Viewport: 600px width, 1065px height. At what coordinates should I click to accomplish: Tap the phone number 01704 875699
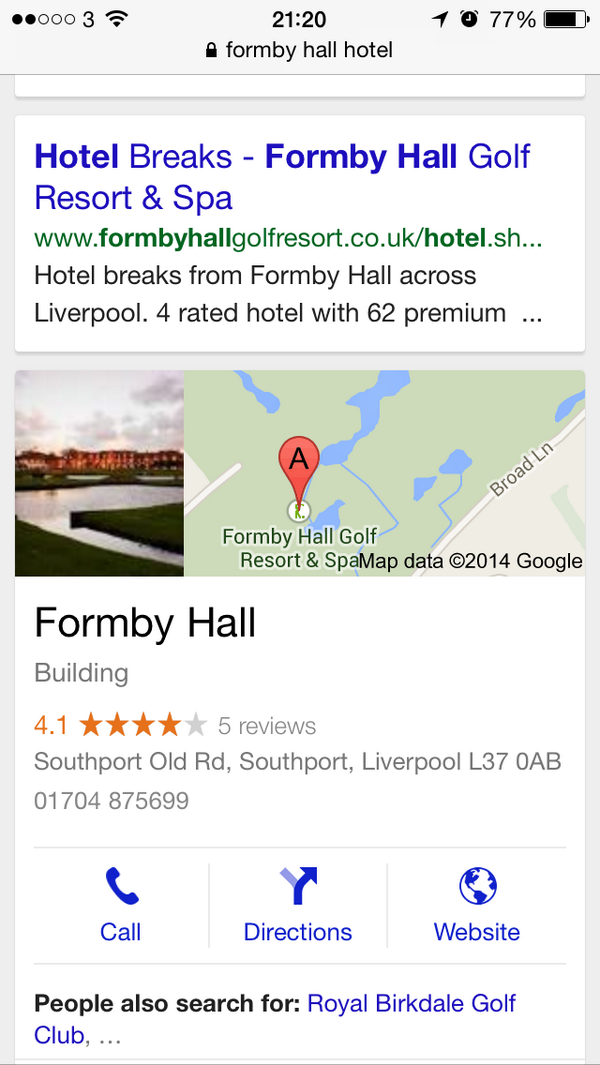click(x=111, y=801)
